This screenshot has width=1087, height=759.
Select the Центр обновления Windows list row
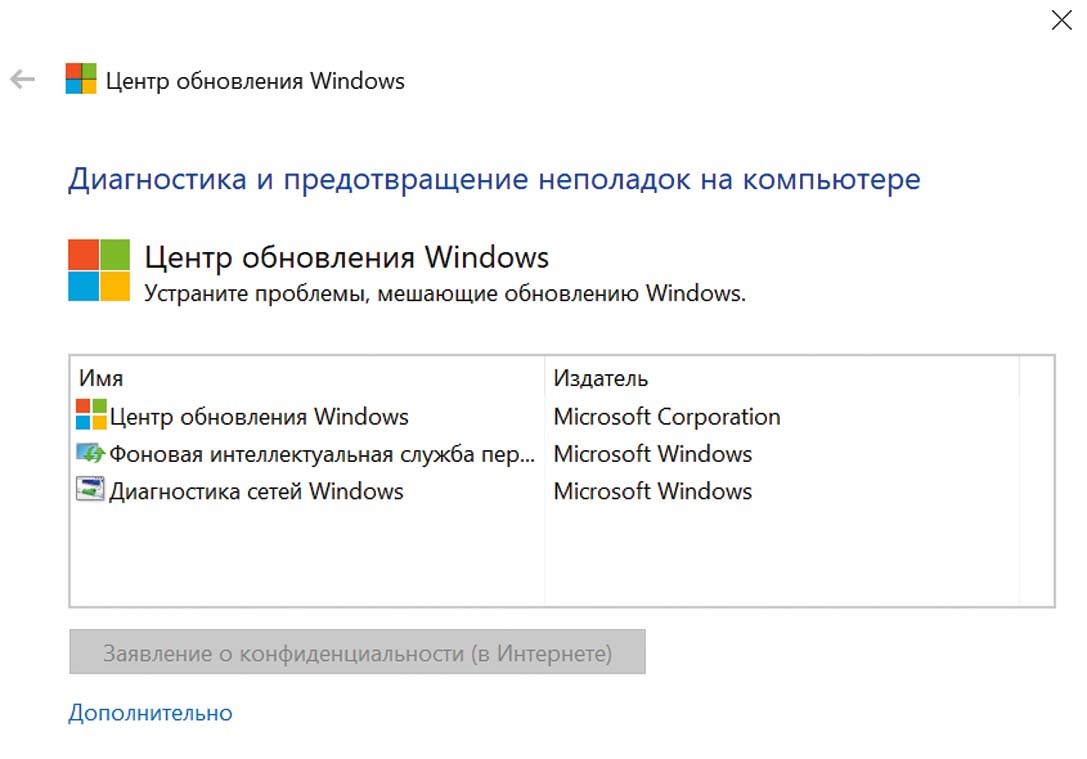pos(259,416)
